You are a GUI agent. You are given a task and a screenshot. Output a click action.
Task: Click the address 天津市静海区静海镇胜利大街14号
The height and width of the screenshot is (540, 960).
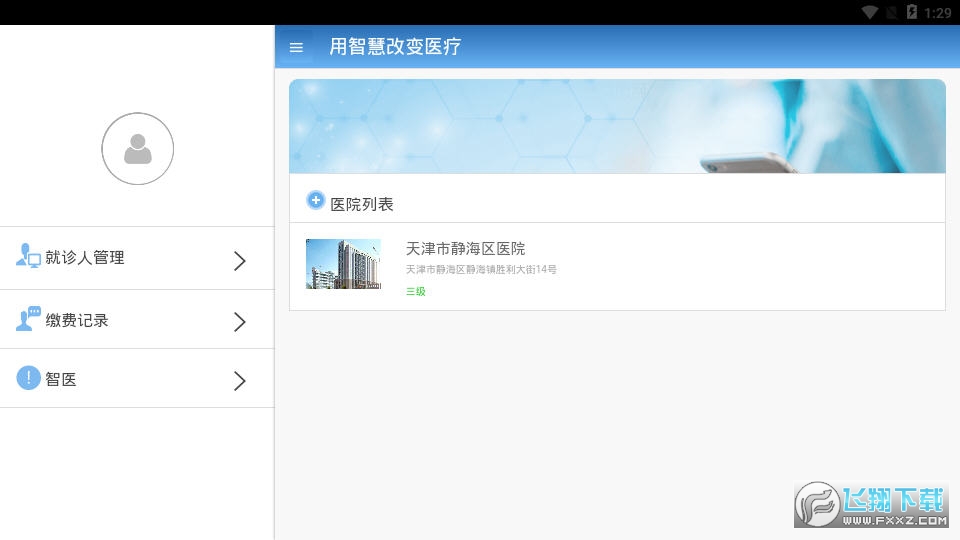pos(481,269)
